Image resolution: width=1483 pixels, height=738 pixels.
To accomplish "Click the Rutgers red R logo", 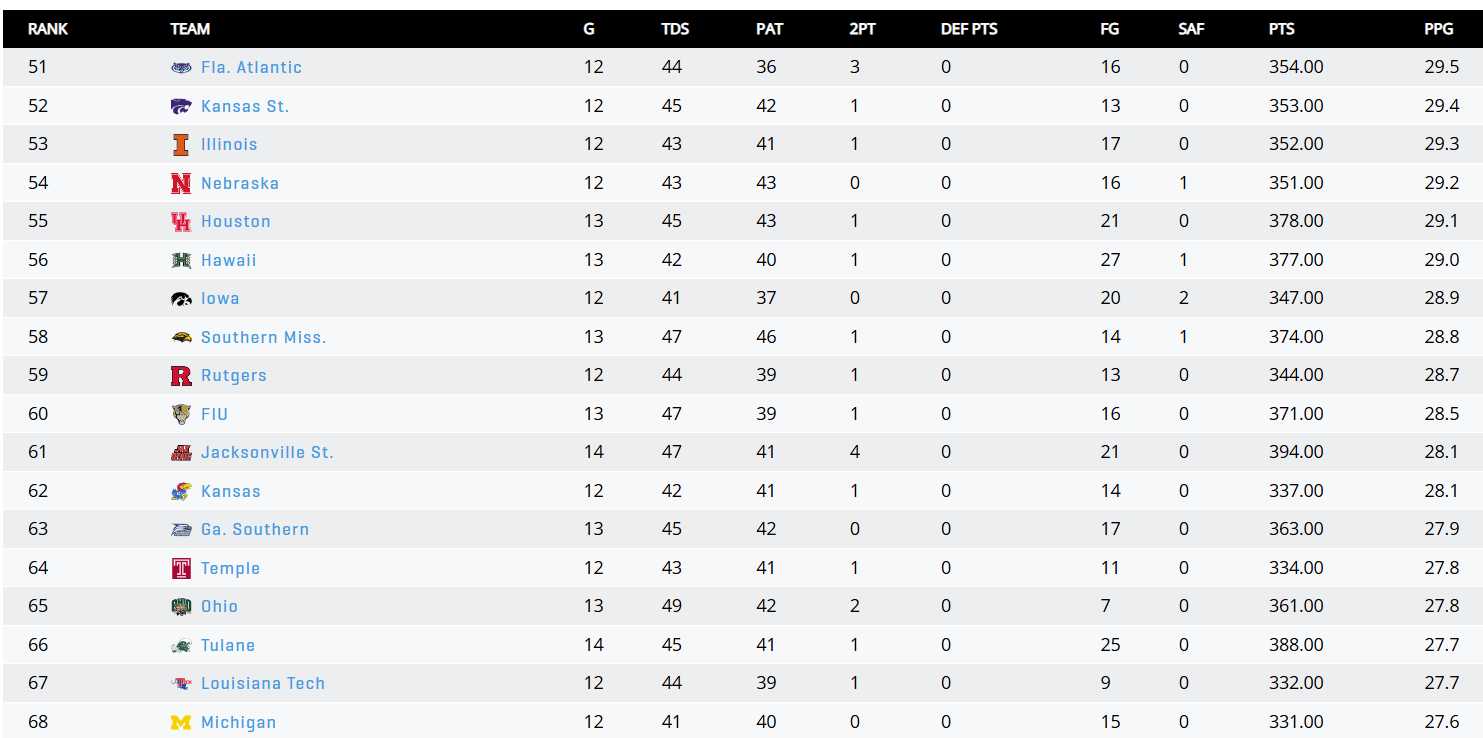I will (x=181, y=376).
